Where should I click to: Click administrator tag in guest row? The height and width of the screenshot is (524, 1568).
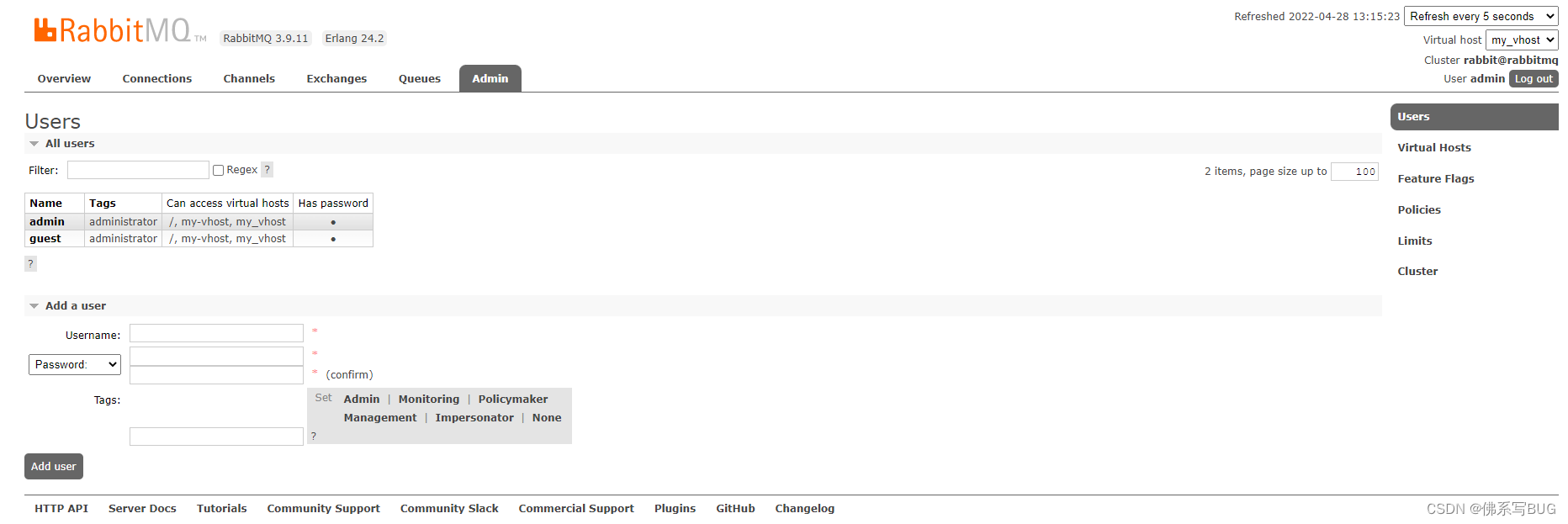pos(123,238)
